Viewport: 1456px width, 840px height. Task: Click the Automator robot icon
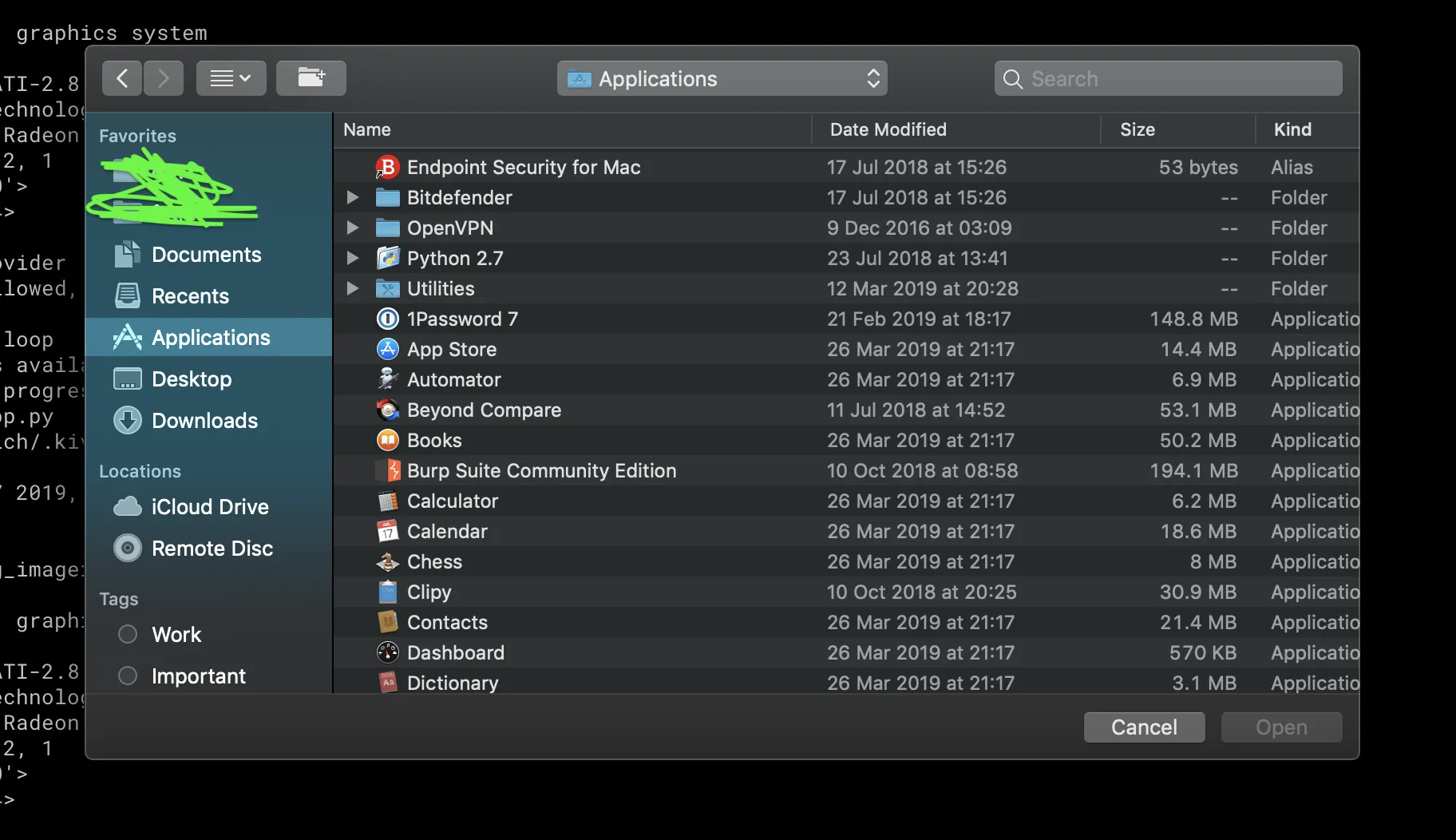387,380
